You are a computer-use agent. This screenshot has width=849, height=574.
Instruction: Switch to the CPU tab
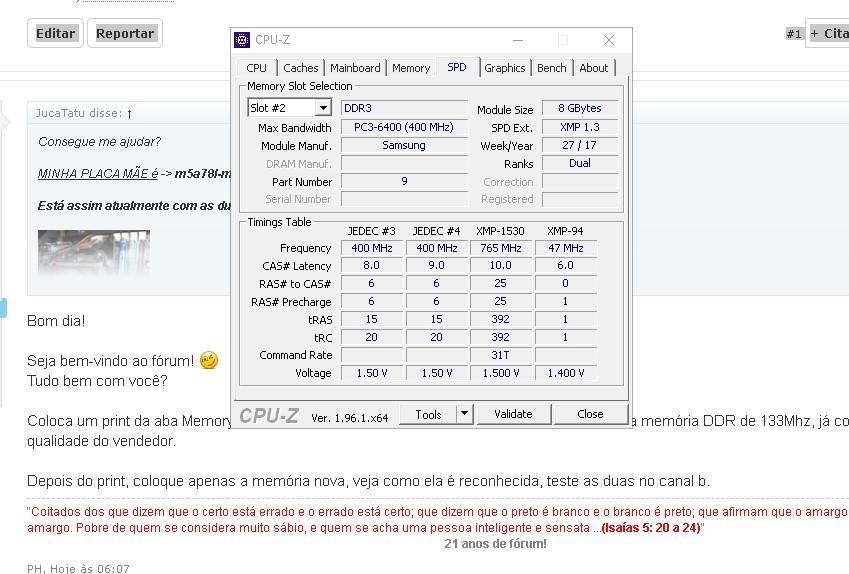[x=257, y=68]
